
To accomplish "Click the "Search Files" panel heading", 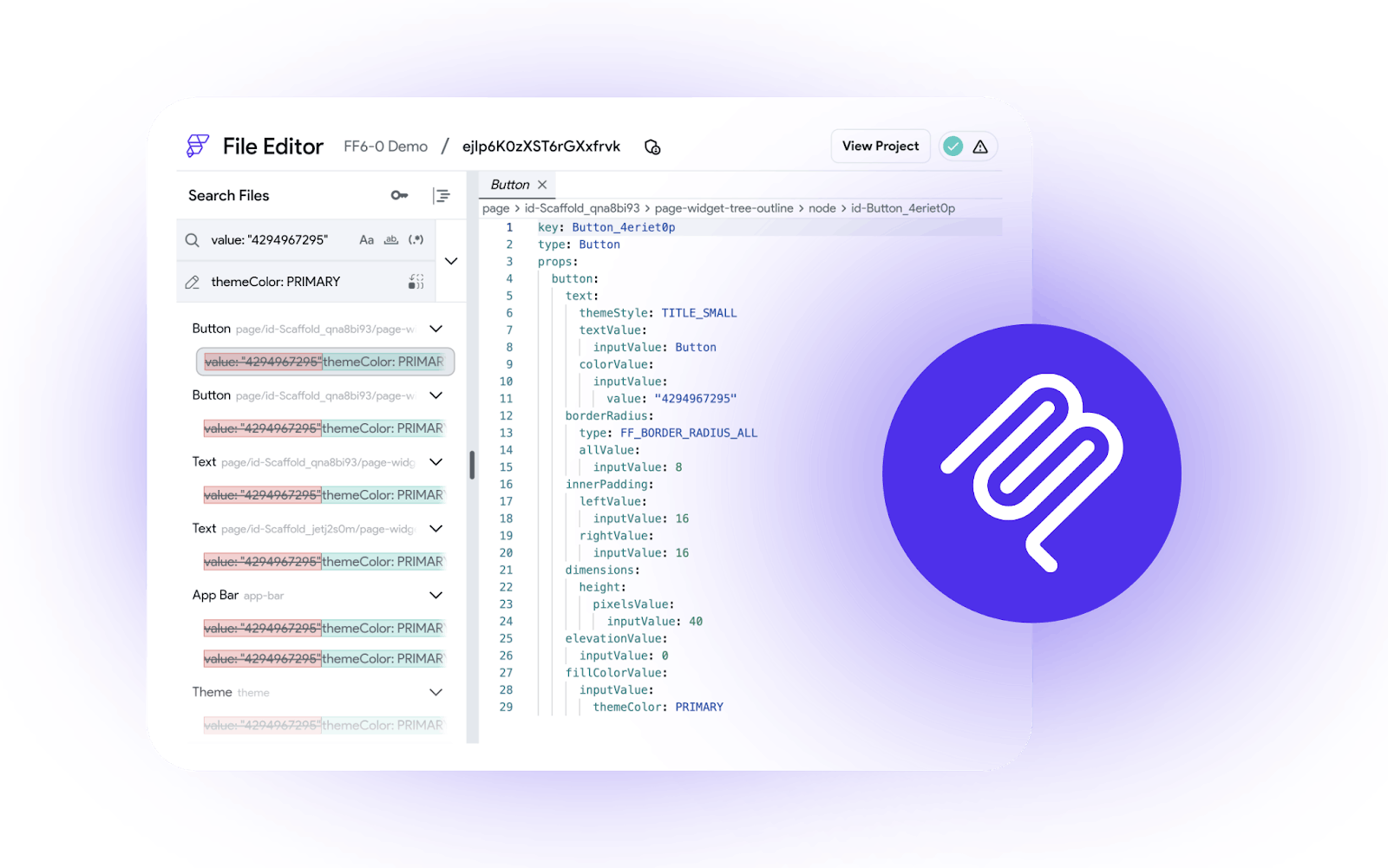I will (229, 196).
